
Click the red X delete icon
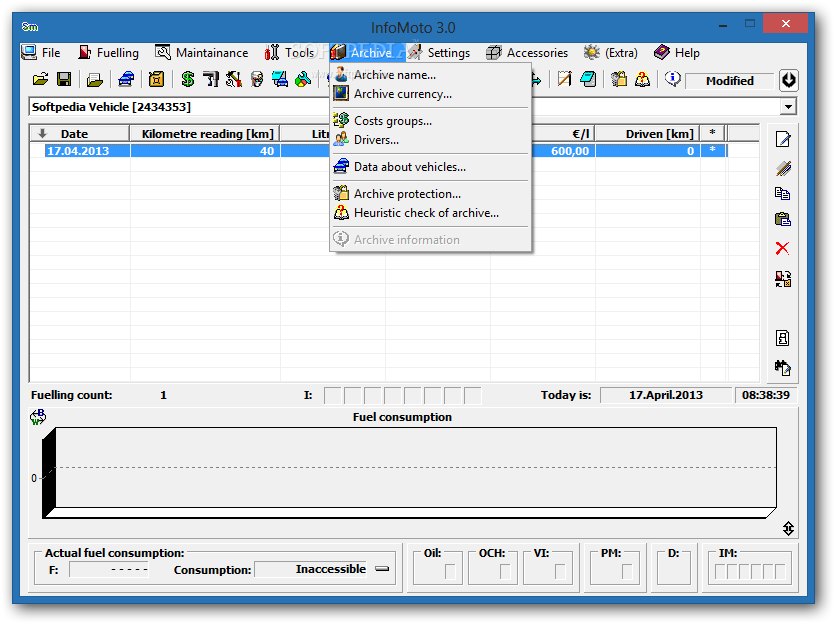(x=783, y=248)
